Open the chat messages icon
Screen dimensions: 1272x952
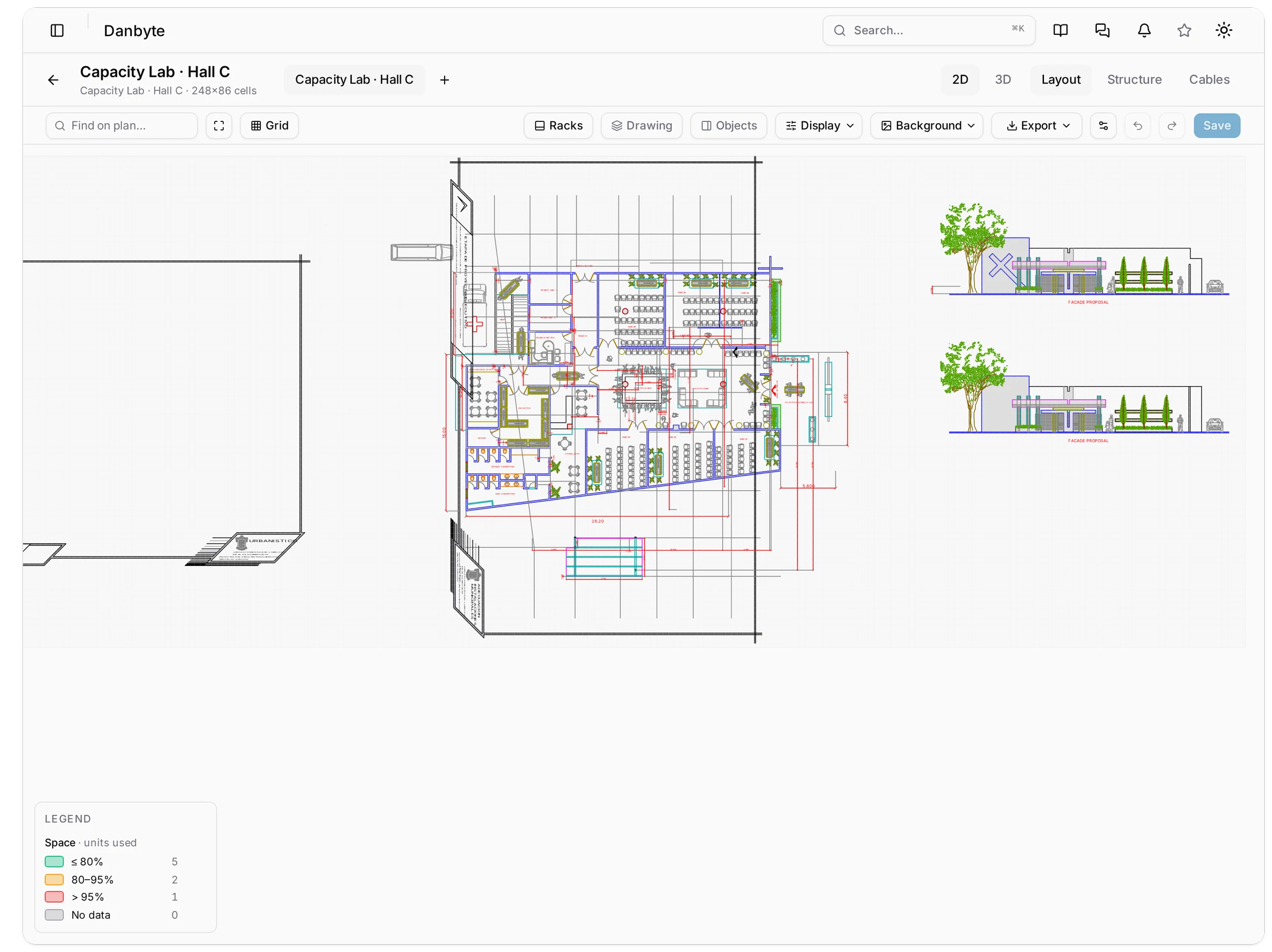click(1102, 30)
